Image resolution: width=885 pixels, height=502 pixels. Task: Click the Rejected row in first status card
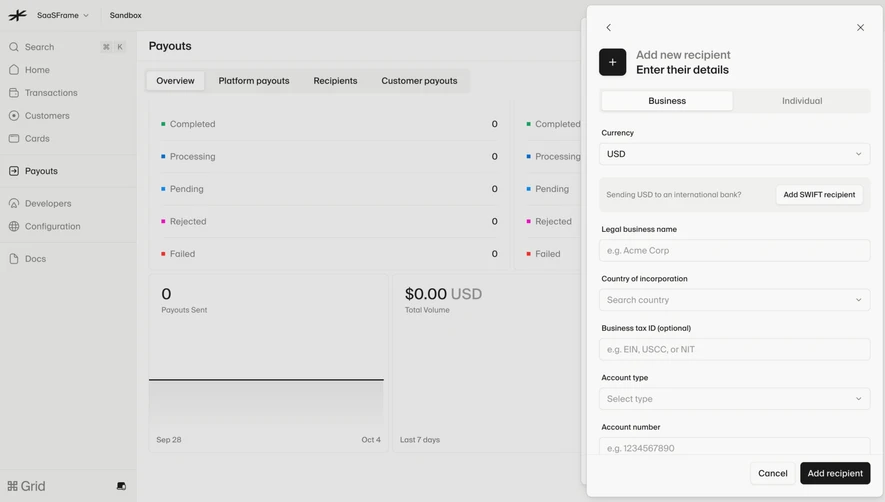click(x=330, y=221)
